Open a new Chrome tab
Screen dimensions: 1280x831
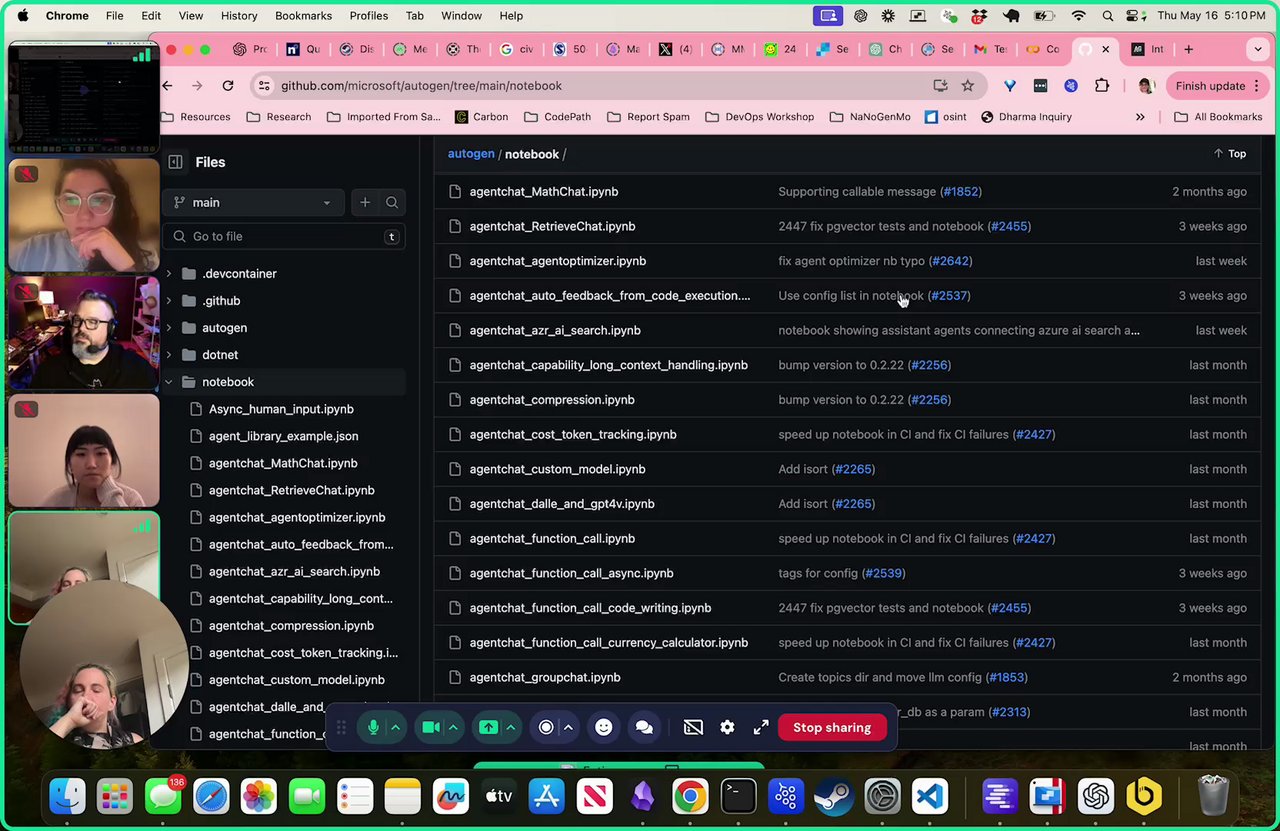tap(1188, 49)
